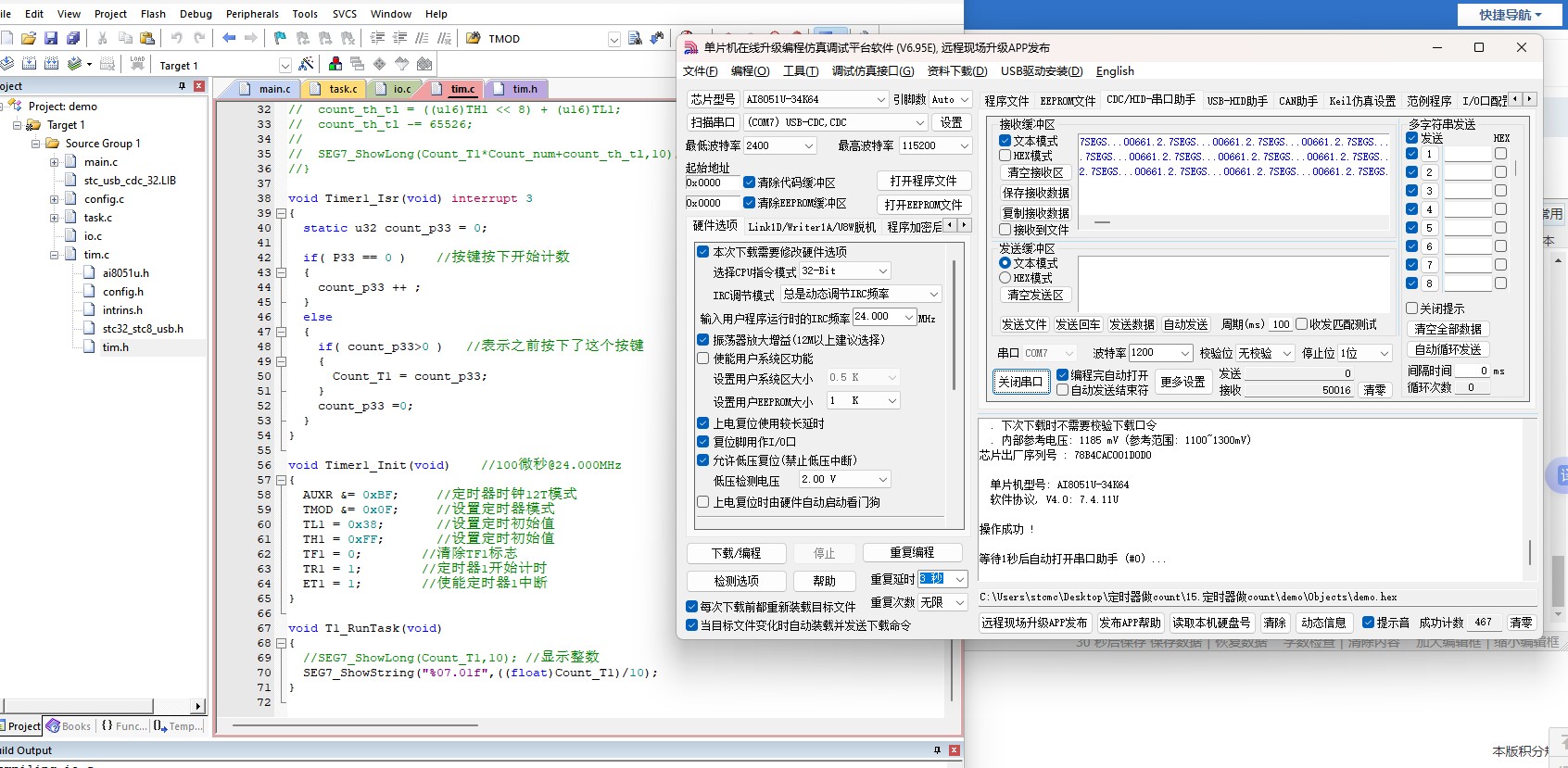Open 选择CPU指令模式 32-Bit dropdown
This screenshot has height=768, width=1568.
pos(883,271)
